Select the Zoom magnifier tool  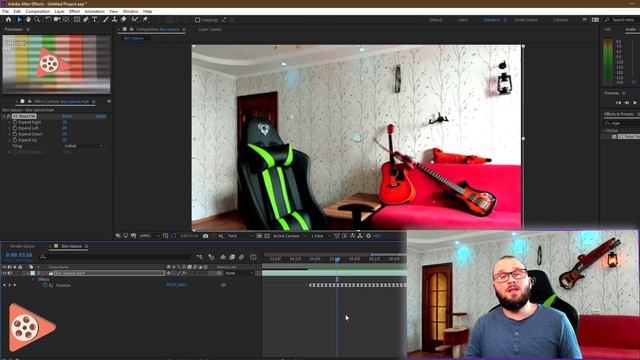pos(37,19)
